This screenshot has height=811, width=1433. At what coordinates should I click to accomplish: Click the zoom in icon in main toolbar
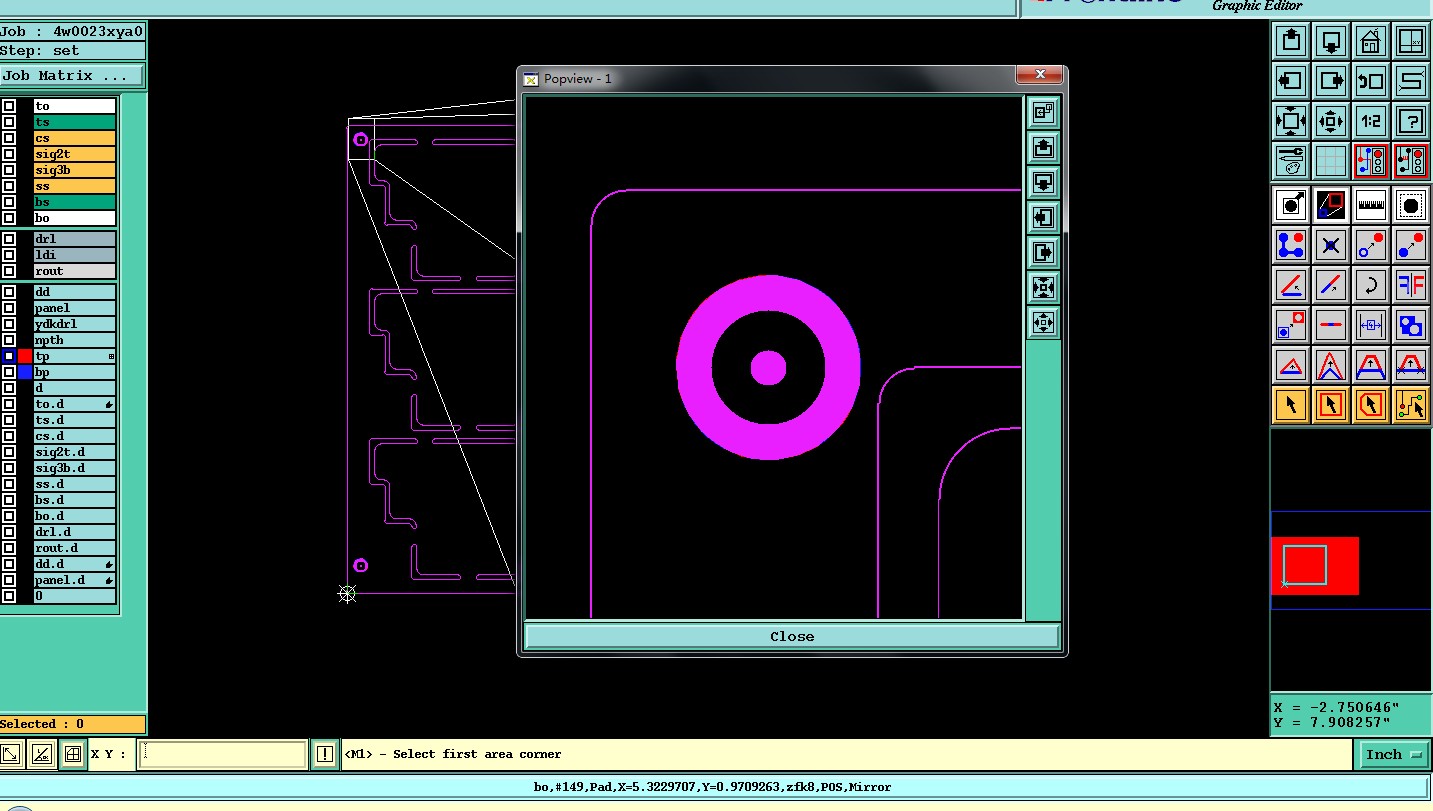click(x=1291, y=122)
